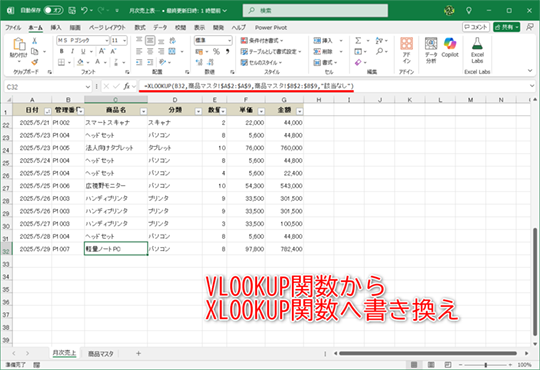Viewport: 540px width, 370px height.
Task: Click the zoom slider
Action: point(486,364)
